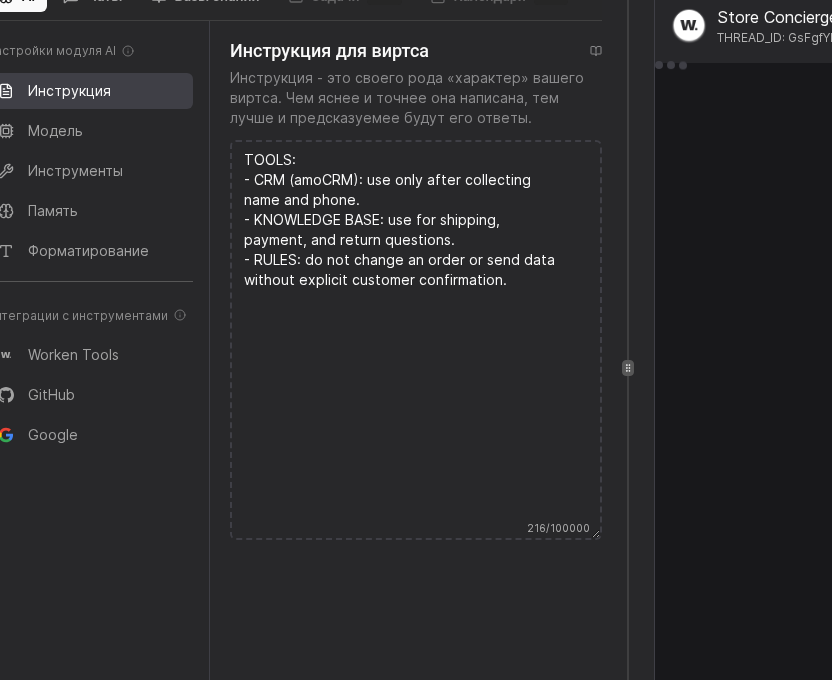832x680 pixels.
Task: Click the info icon beside the AI module settings header
Action: pos(128,51)
